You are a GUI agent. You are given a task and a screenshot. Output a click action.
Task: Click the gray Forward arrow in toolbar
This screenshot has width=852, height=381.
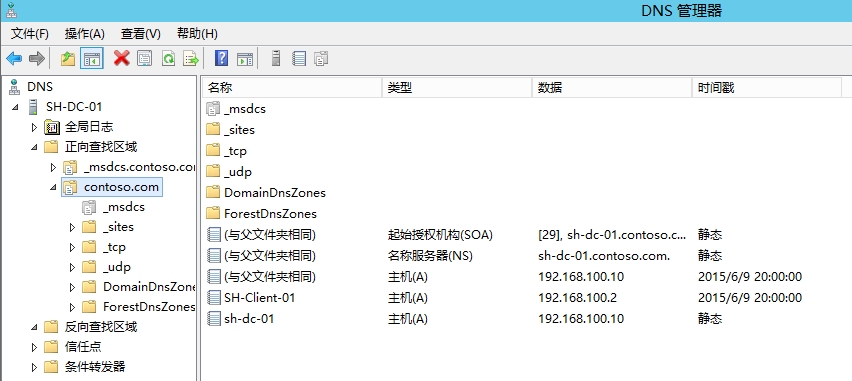(x=36, y=59)
